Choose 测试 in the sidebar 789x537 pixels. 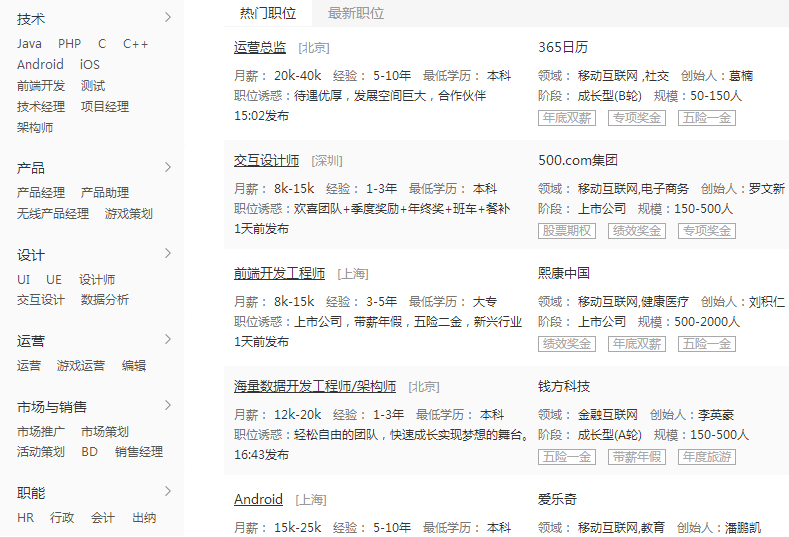tap(93, 86)
